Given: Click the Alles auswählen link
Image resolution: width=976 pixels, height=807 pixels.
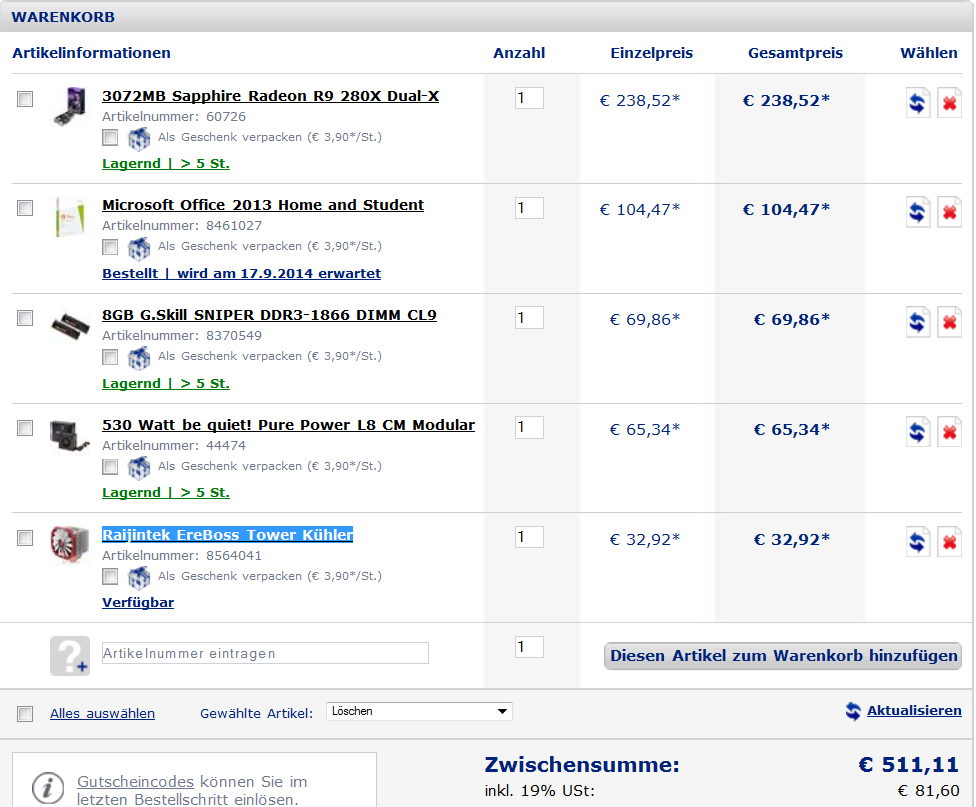Looking at the screenshot, I should pos(102,714).
